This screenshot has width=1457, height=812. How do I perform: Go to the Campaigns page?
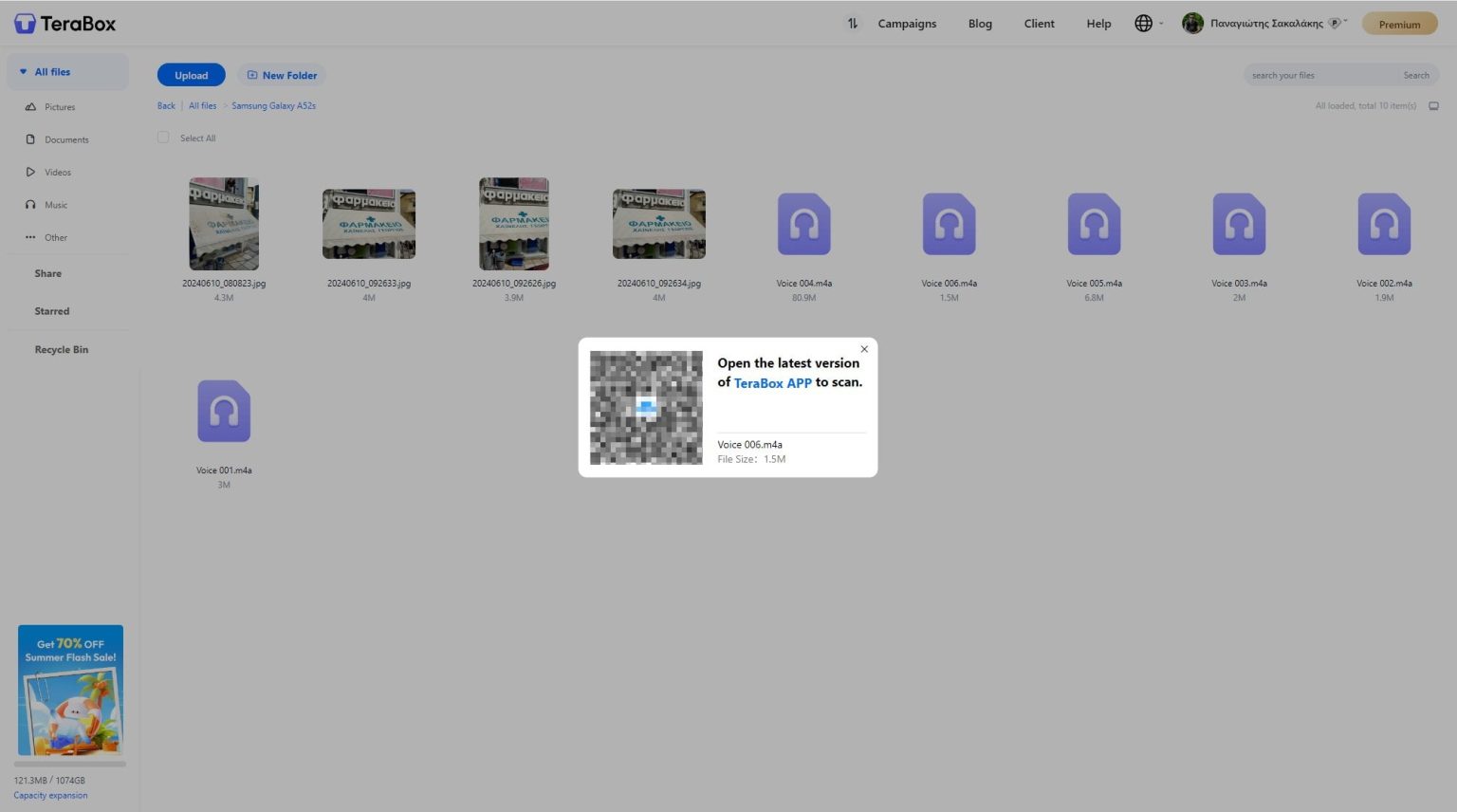click(906, 23)
